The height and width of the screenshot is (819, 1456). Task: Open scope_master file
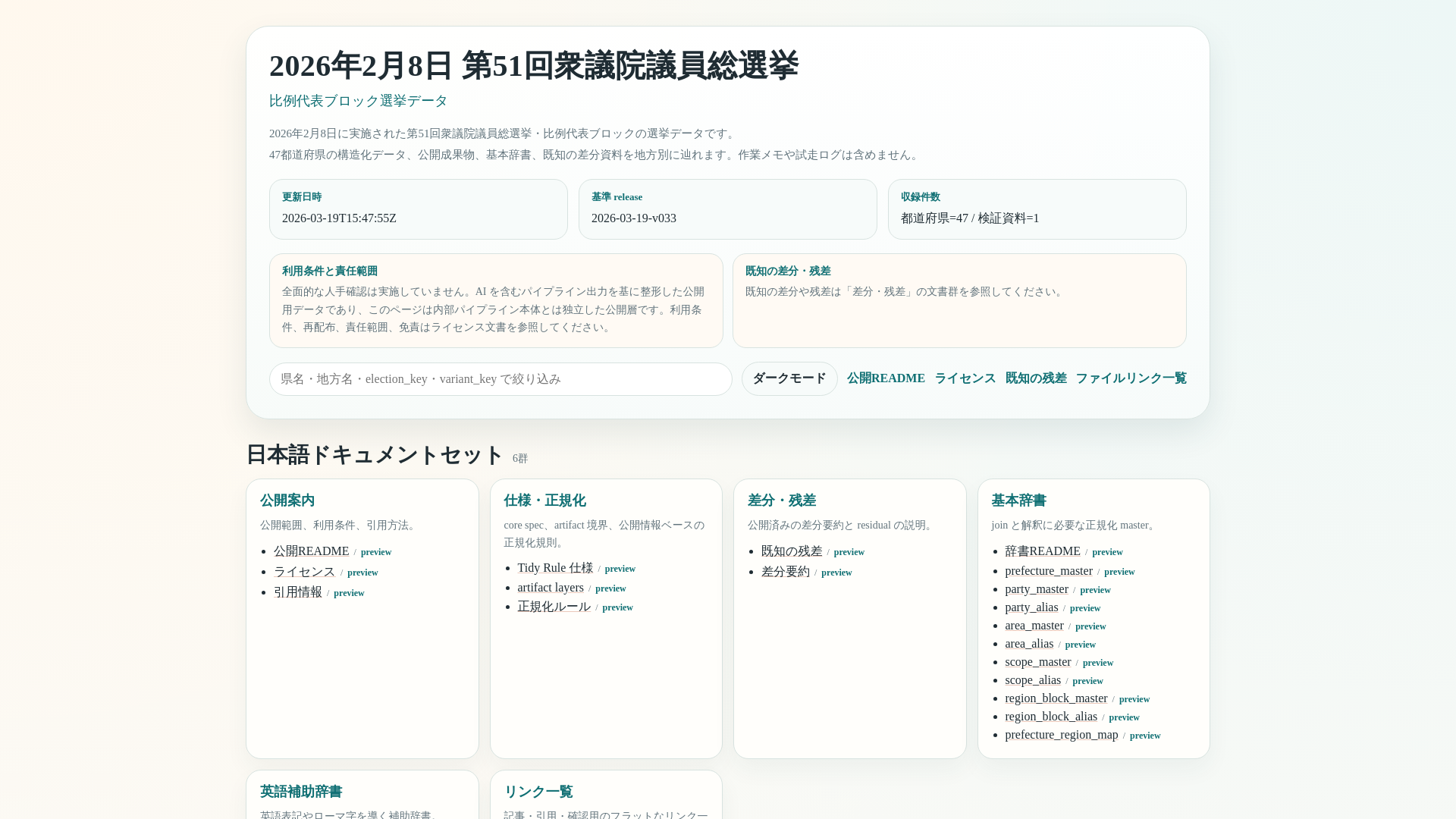point(1038,662)
